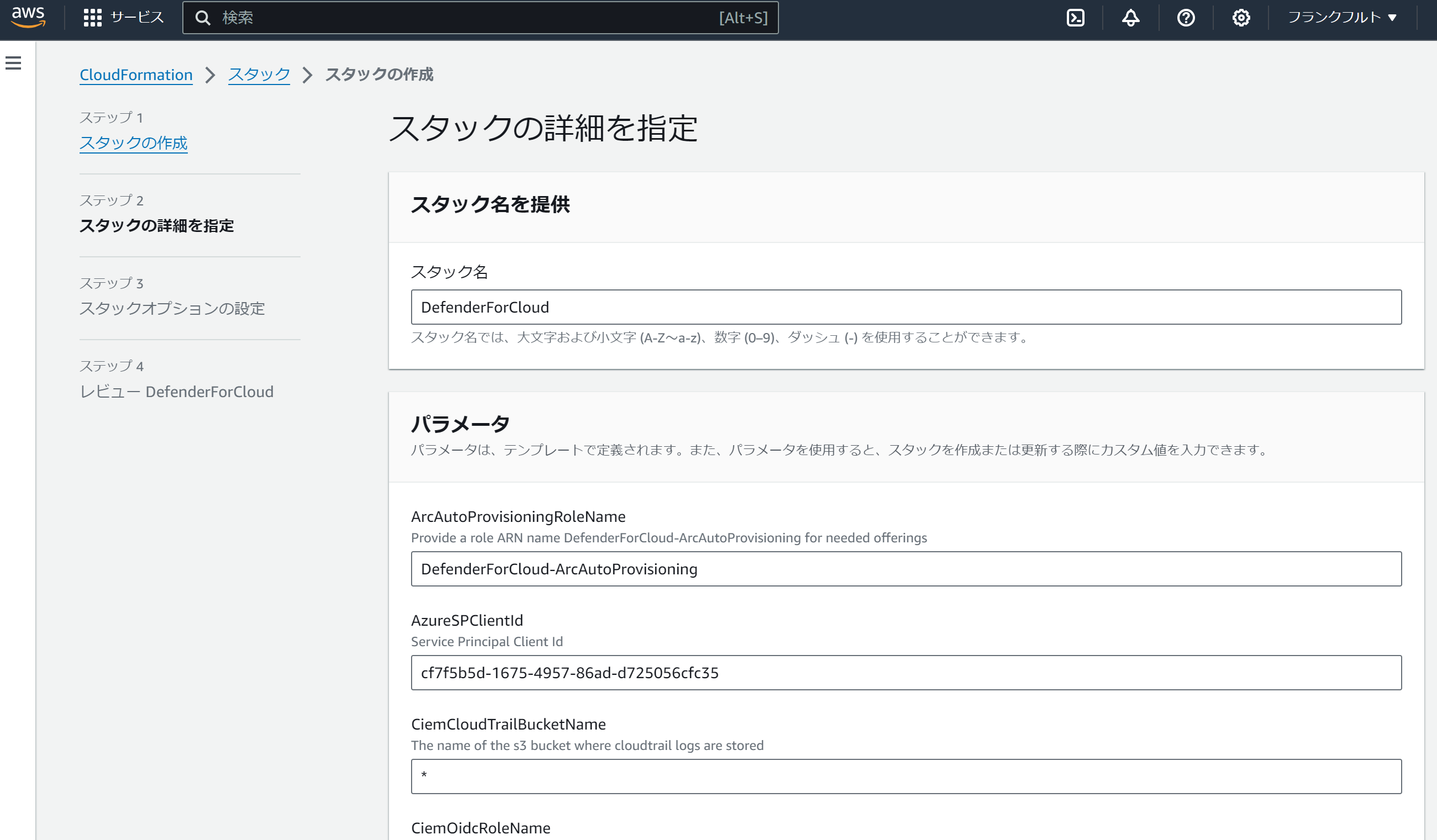Click the AzureSPClientId input field
1437x840 pixels.
(x=906, y=673)
